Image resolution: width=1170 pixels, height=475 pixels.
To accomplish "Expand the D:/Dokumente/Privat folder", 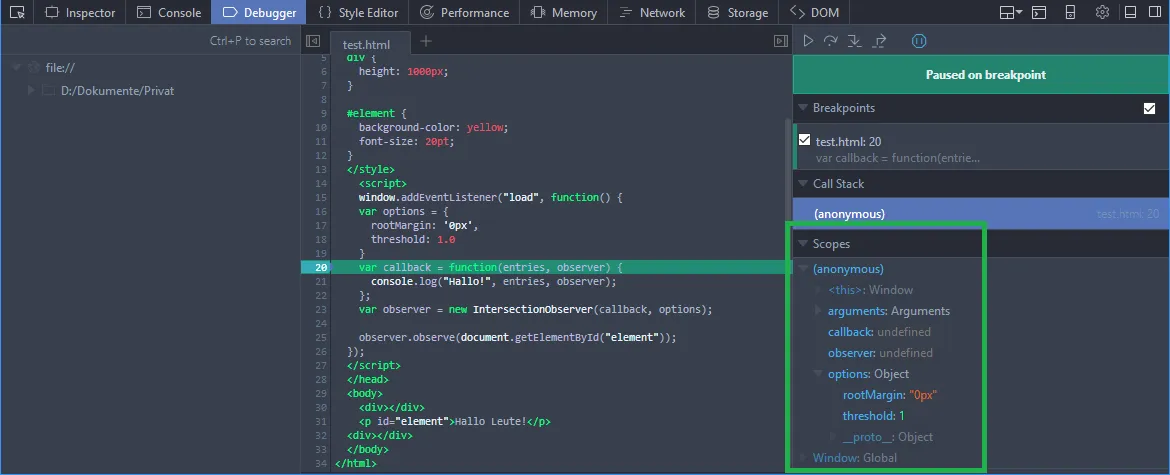I will coord(31,90).
